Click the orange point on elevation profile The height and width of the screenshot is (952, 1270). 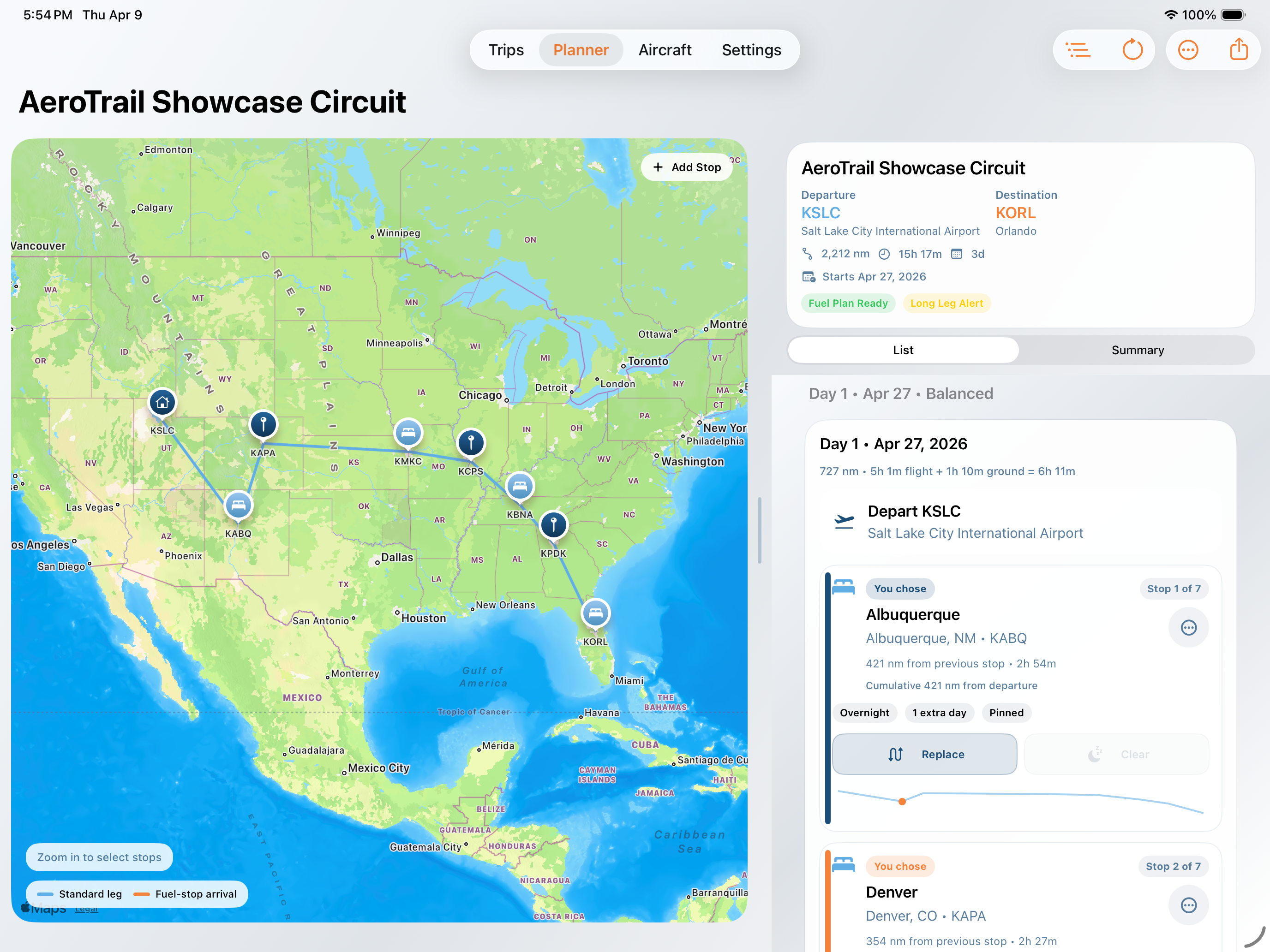[x=902, y=802]
